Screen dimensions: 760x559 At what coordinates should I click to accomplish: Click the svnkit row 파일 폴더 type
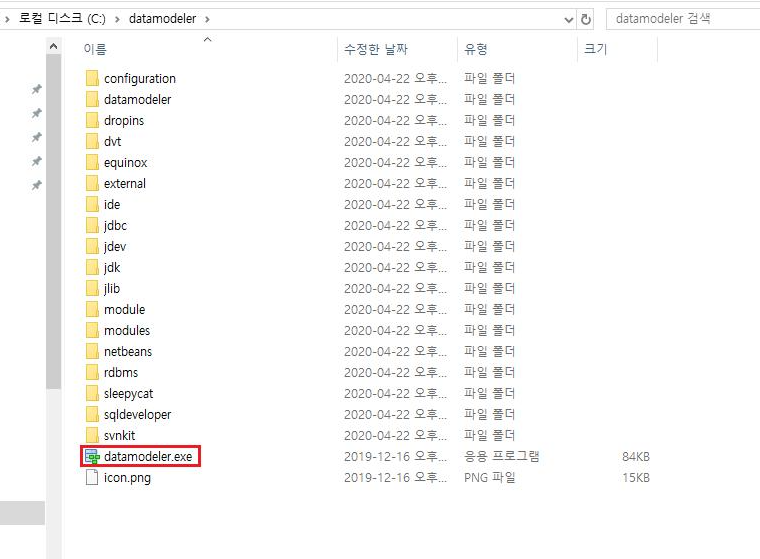(489, 435)
